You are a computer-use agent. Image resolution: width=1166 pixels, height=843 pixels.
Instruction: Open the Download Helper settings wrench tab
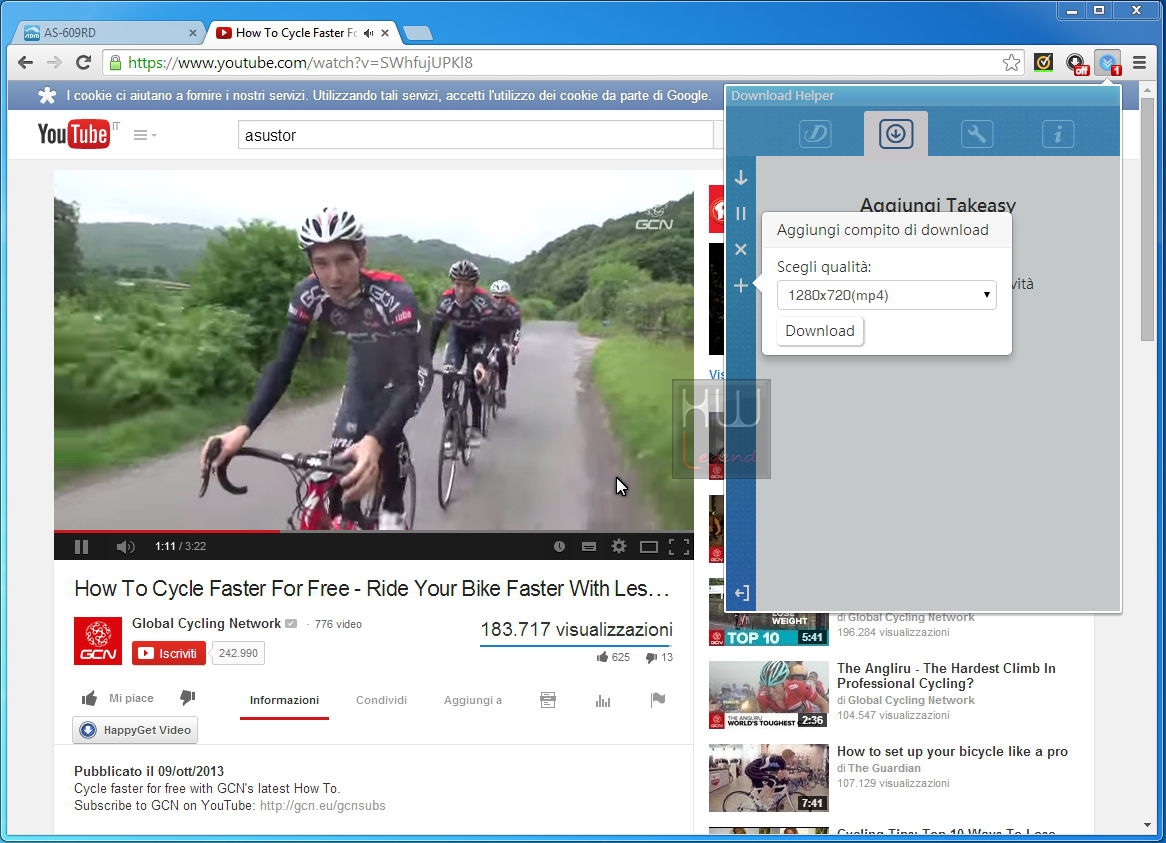point(976,134)
